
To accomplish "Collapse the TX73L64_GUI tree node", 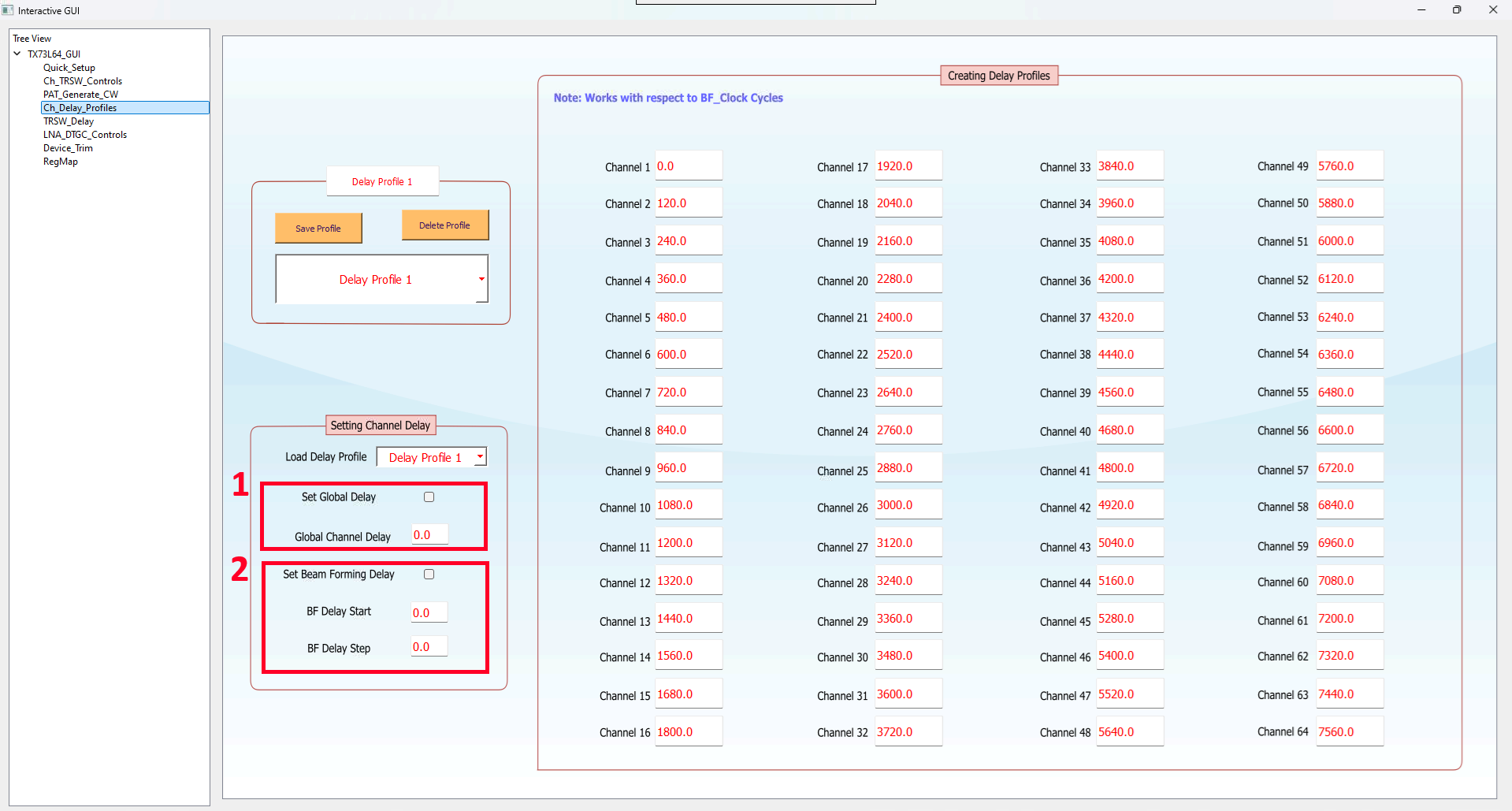I will pyautogui.click(x=17, y=54).
